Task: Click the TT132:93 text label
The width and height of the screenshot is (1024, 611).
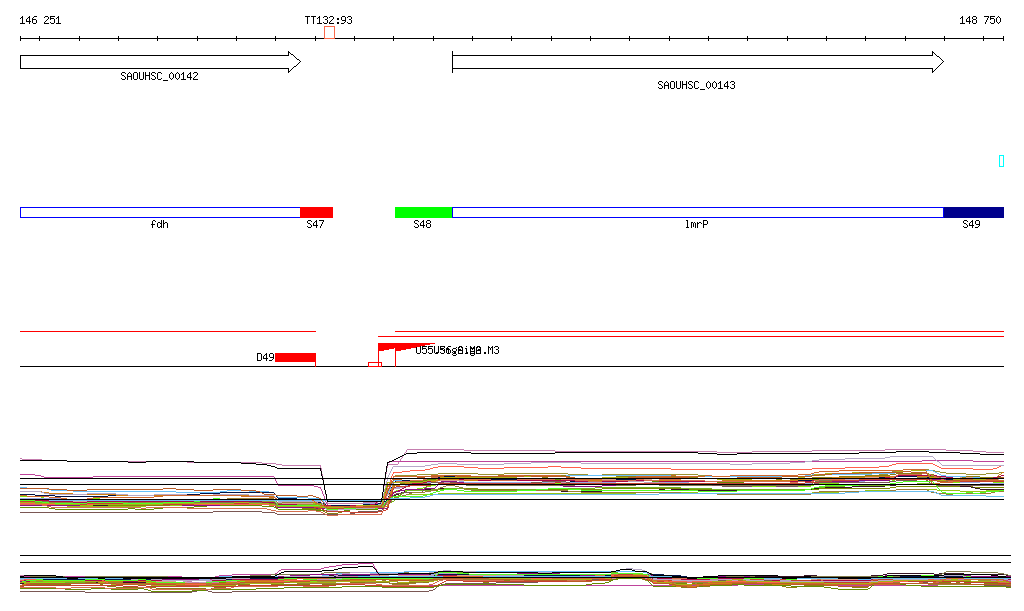Action: pyautogui.click(x=328, y=20)
